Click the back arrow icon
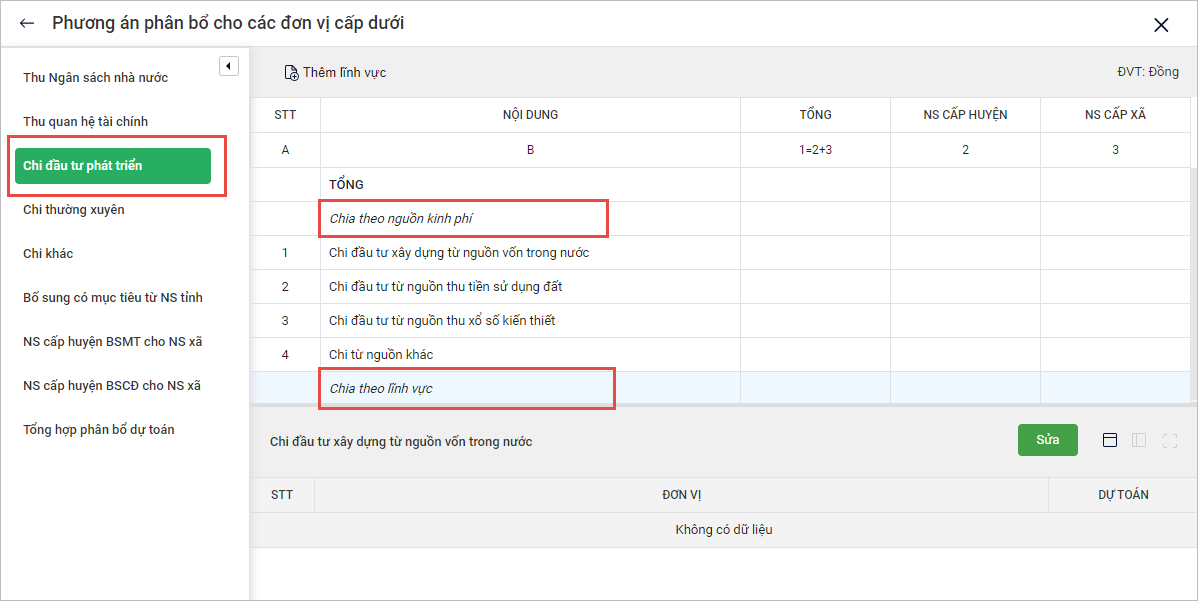 tap(27, 23)
